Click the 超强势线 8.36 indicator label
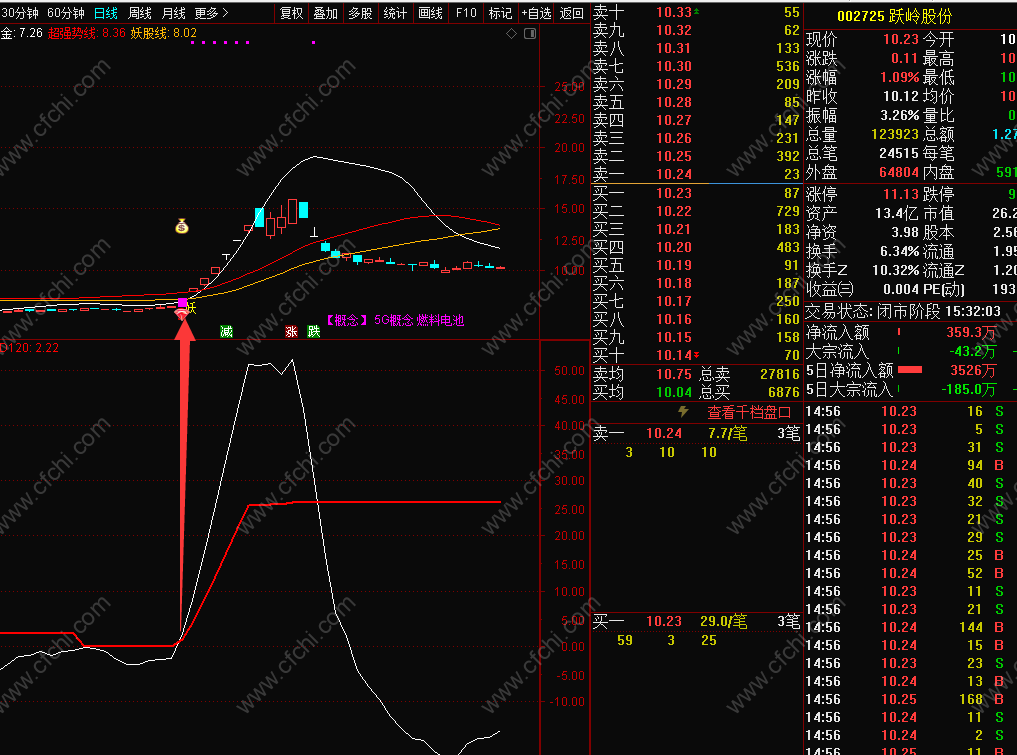The width and height of the screenshot is (1017, 755). [87, 33]
